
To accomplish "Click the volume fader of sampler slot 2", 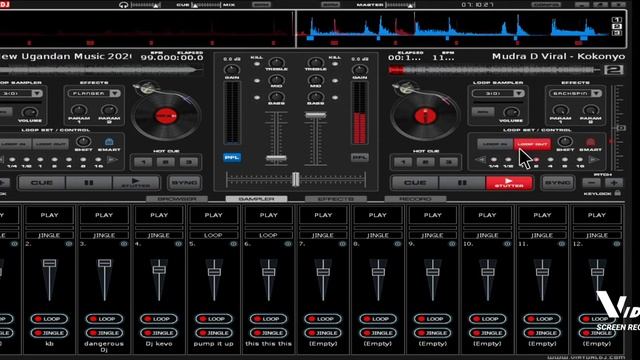I will click(49, 263).
